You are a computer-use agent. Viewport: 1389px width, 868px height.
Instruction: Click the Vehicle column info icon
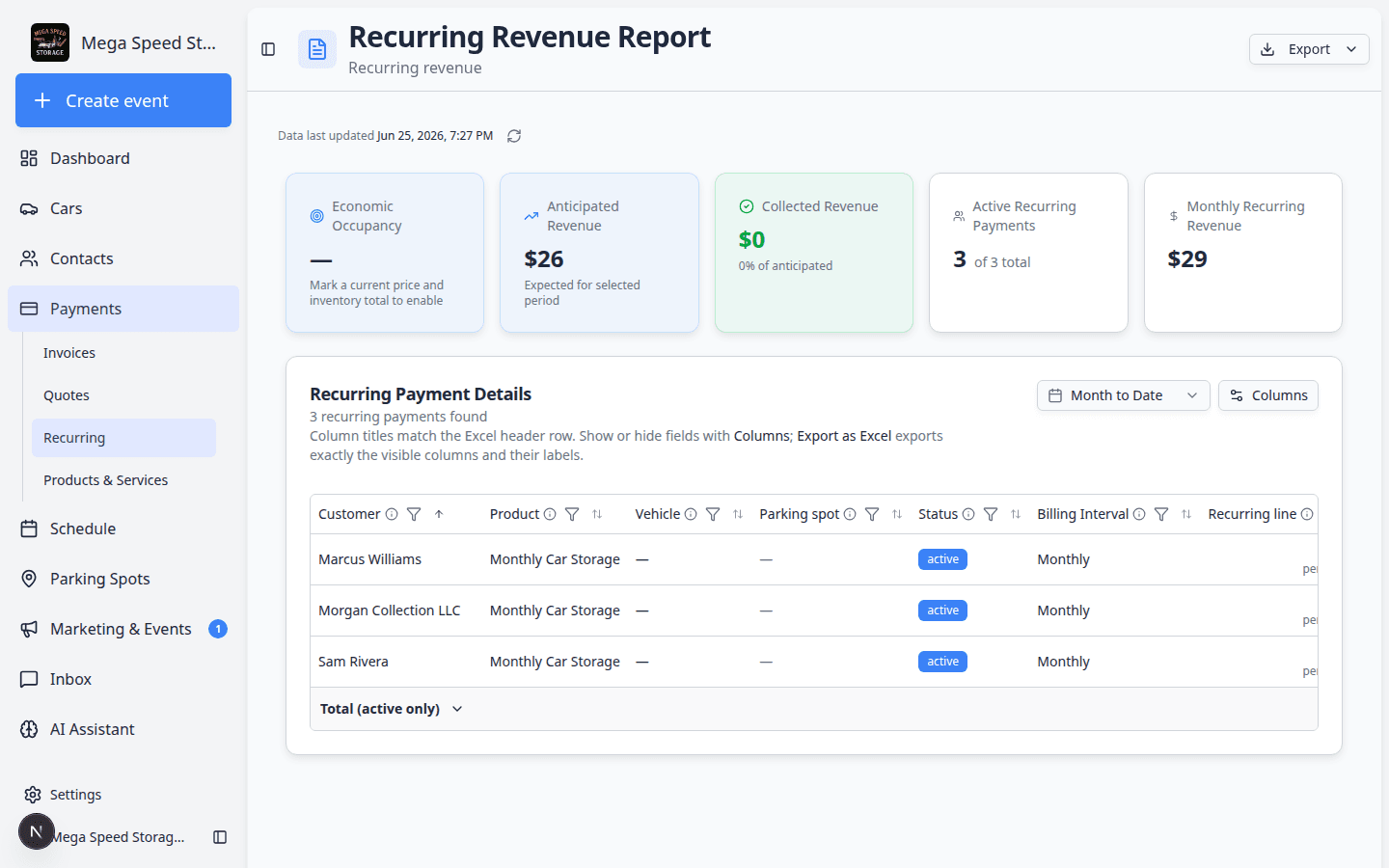tap(691, 514)
